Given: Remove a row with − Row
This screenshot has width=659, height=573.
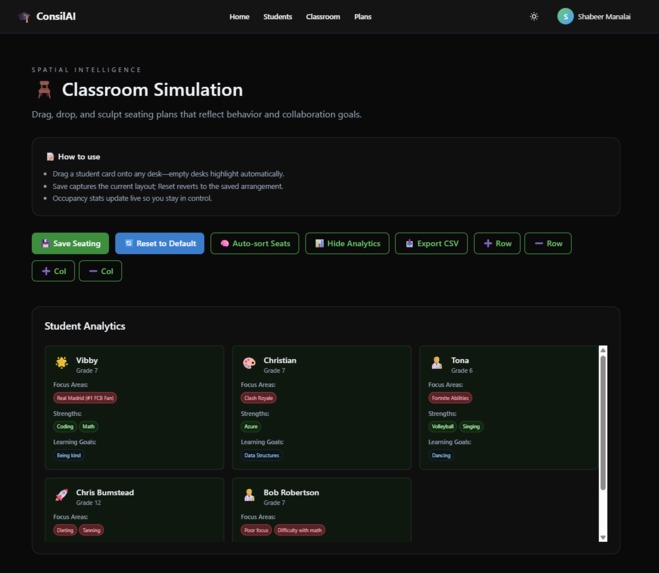Looking at the screenshot, I should 548,243.
